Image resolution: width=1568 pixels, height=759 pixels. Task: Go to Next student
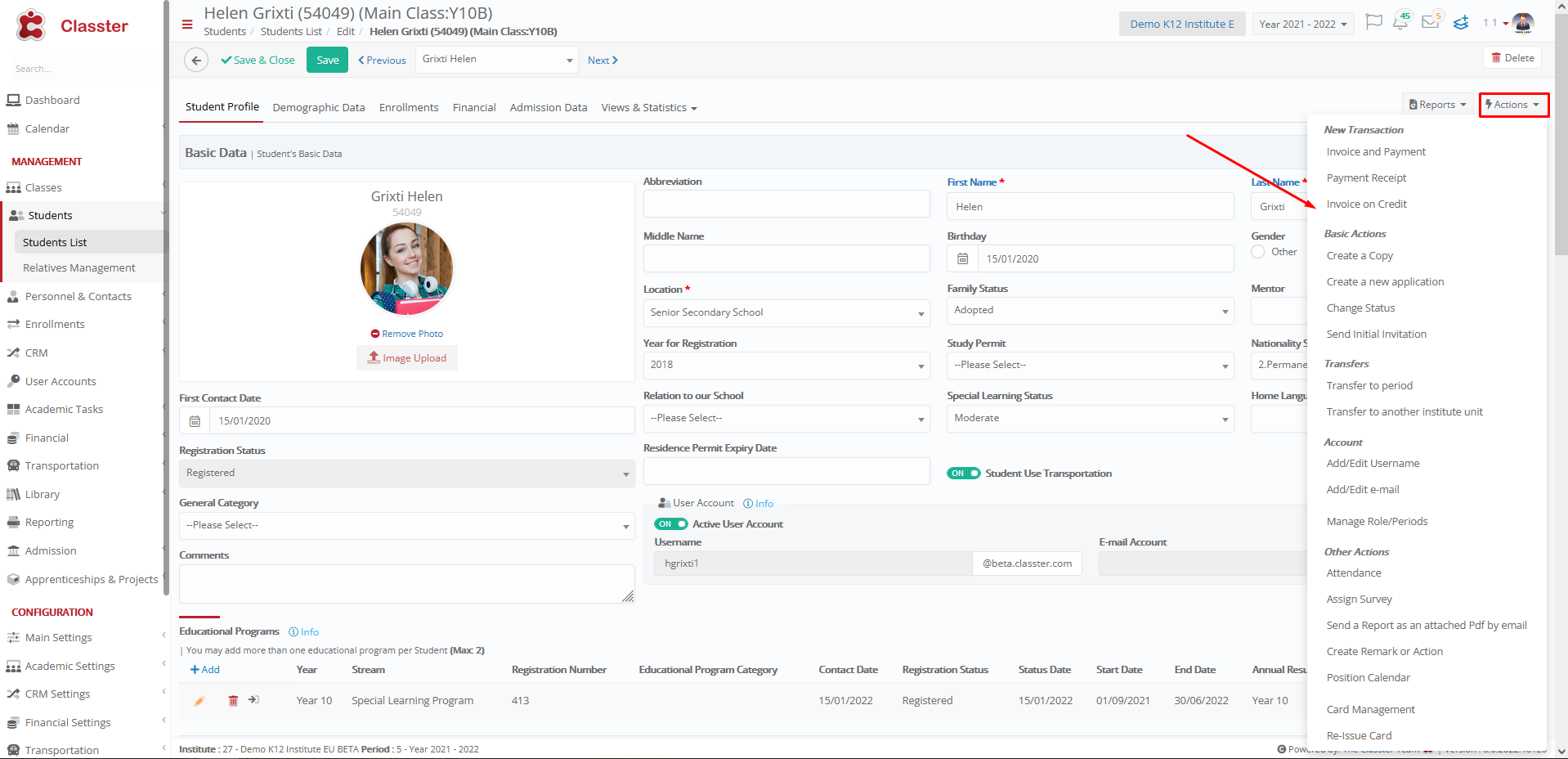tap(603, 60)
